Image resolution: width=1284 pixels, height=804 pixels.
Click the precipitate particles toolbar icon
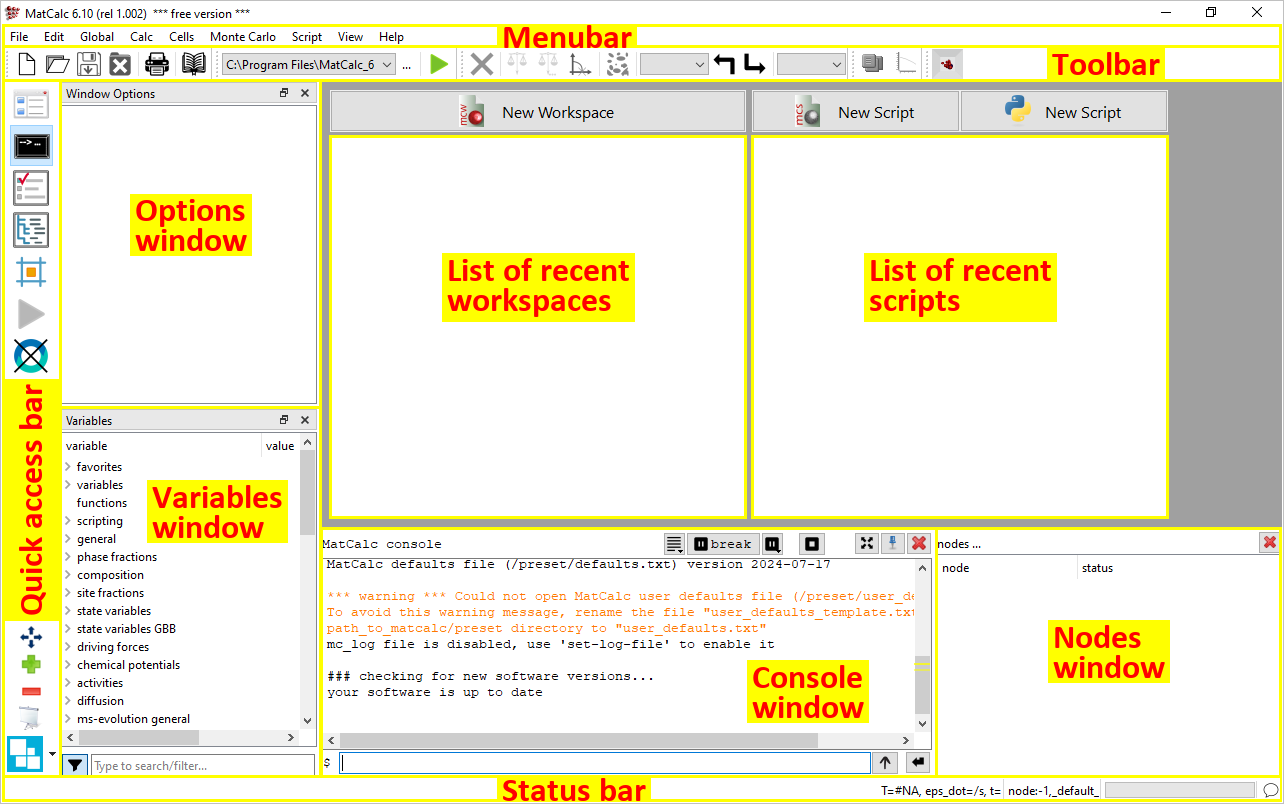(x=618, y=65)
